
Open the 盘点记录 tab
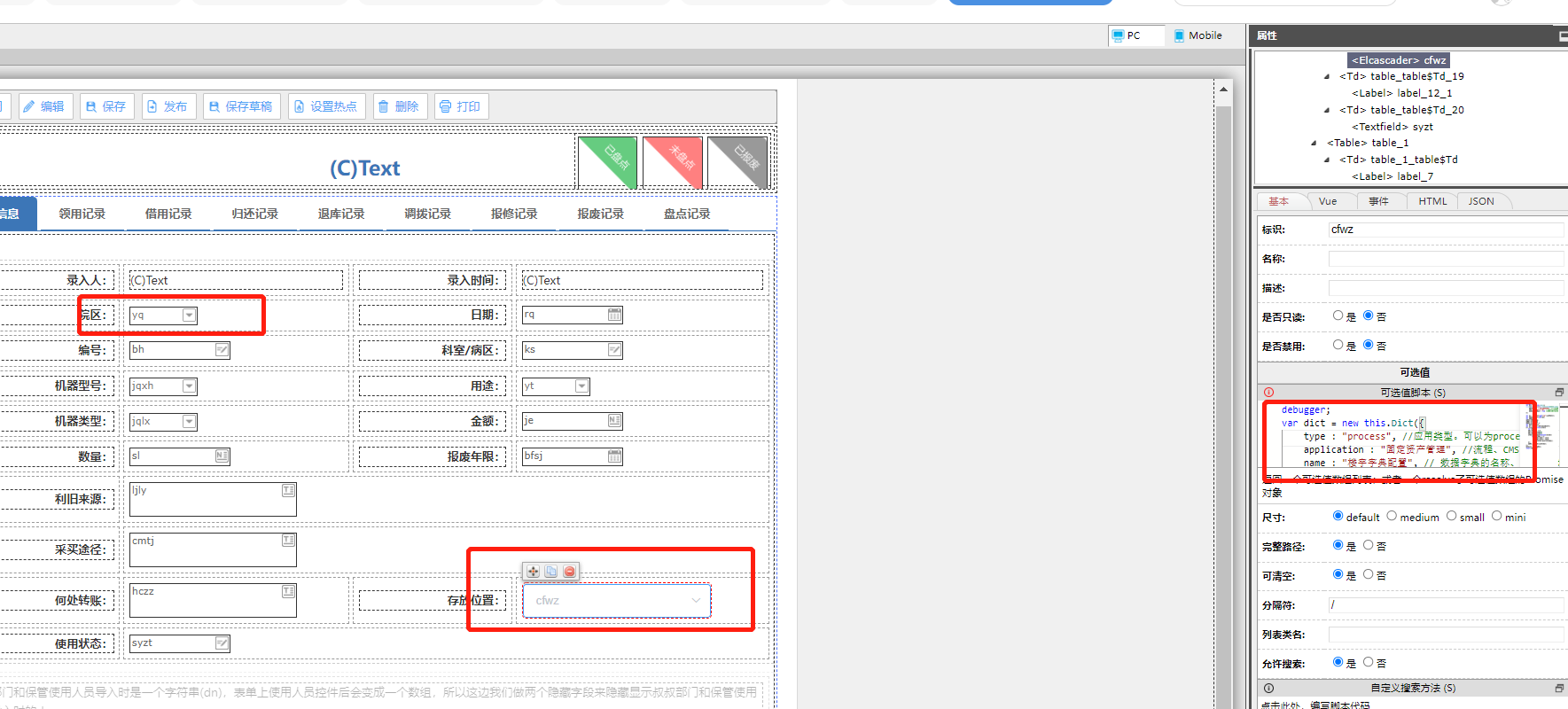(687, 214)
